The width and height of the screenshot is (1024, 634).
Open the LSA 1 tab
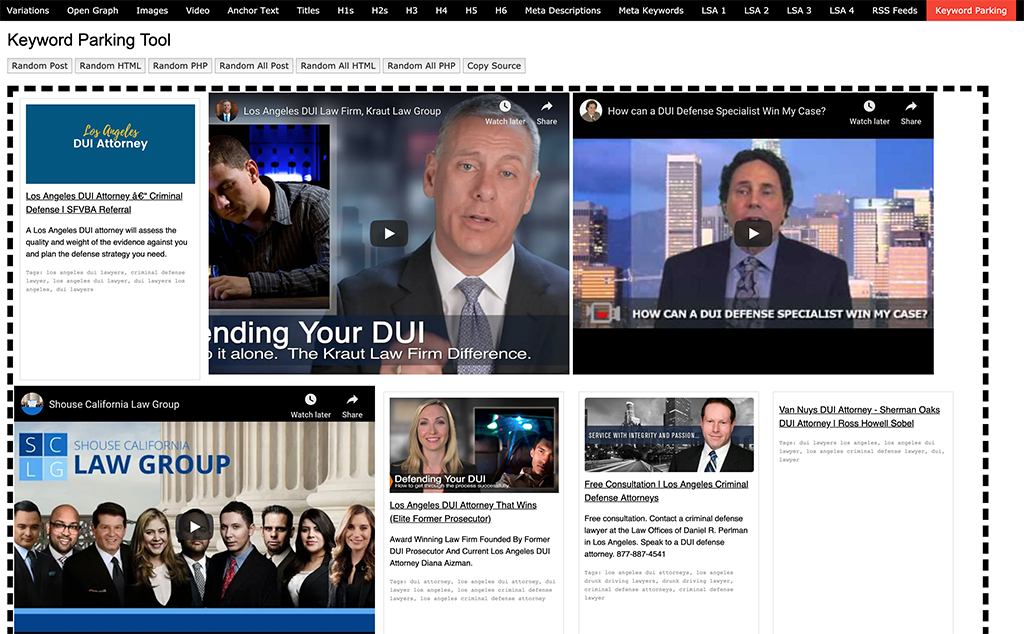point(714,10)
